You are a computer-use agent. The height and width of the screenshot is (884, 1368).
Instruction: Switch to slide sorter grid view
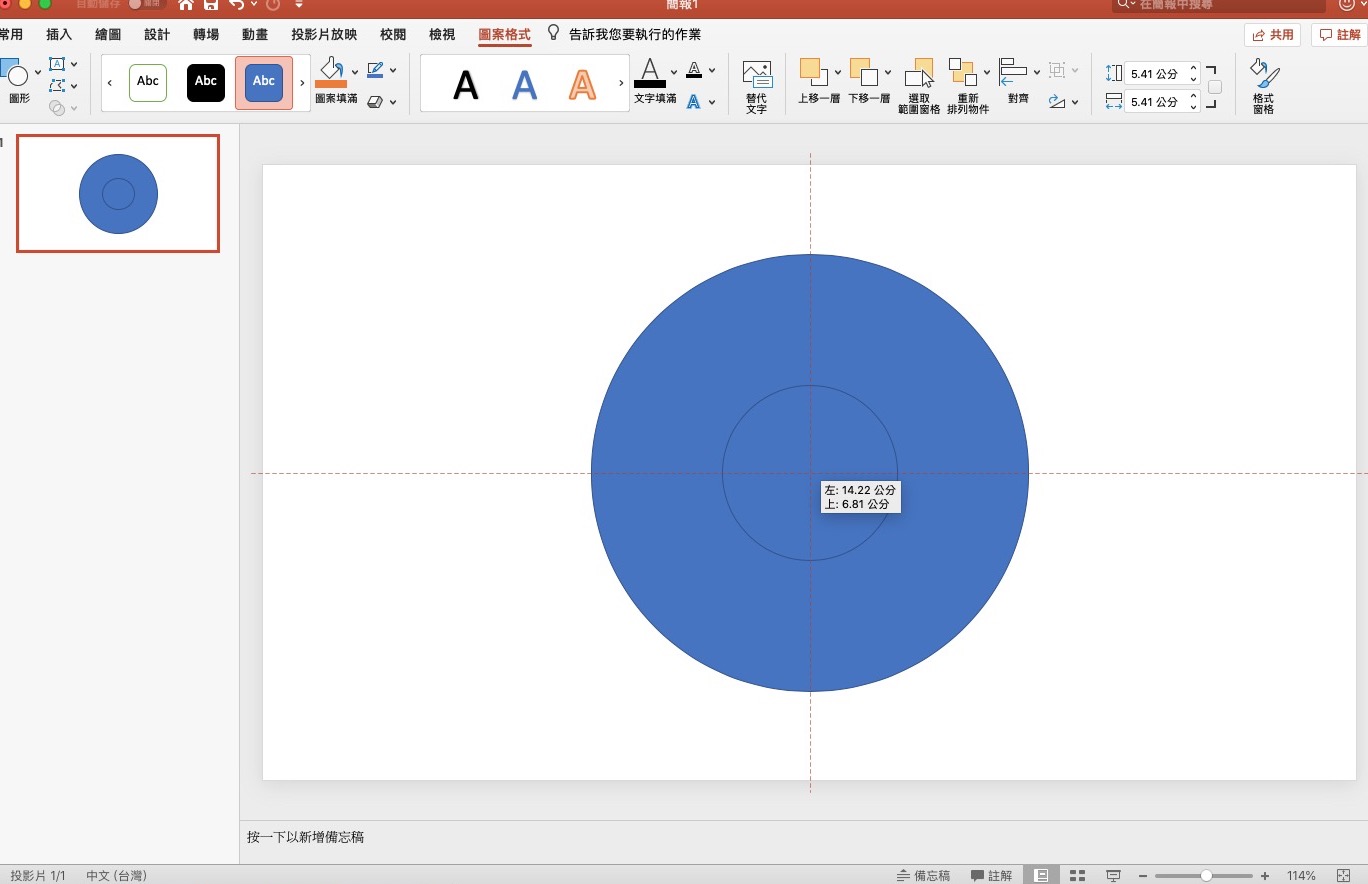pos(1077,875)
